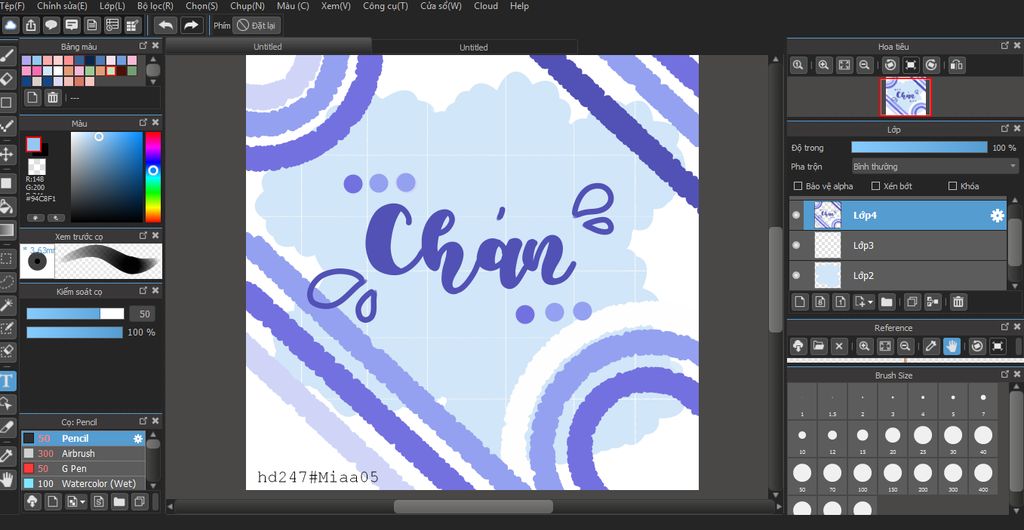Viewport: 1024px width, 530px height.
Task: Select the Magic Wand tool
Action: (7, 305)
